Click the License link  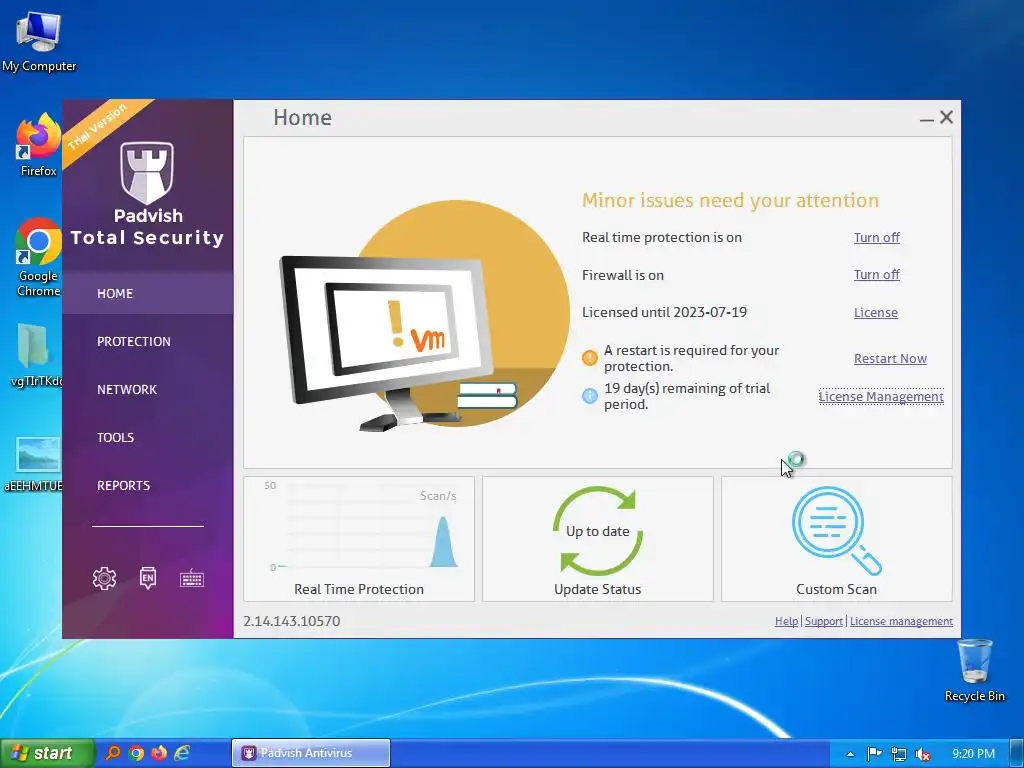[x=876, y=313]
